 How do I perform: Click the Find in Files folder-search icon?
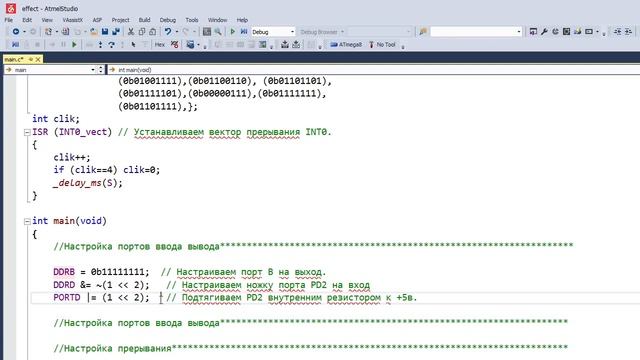[423, 31]
